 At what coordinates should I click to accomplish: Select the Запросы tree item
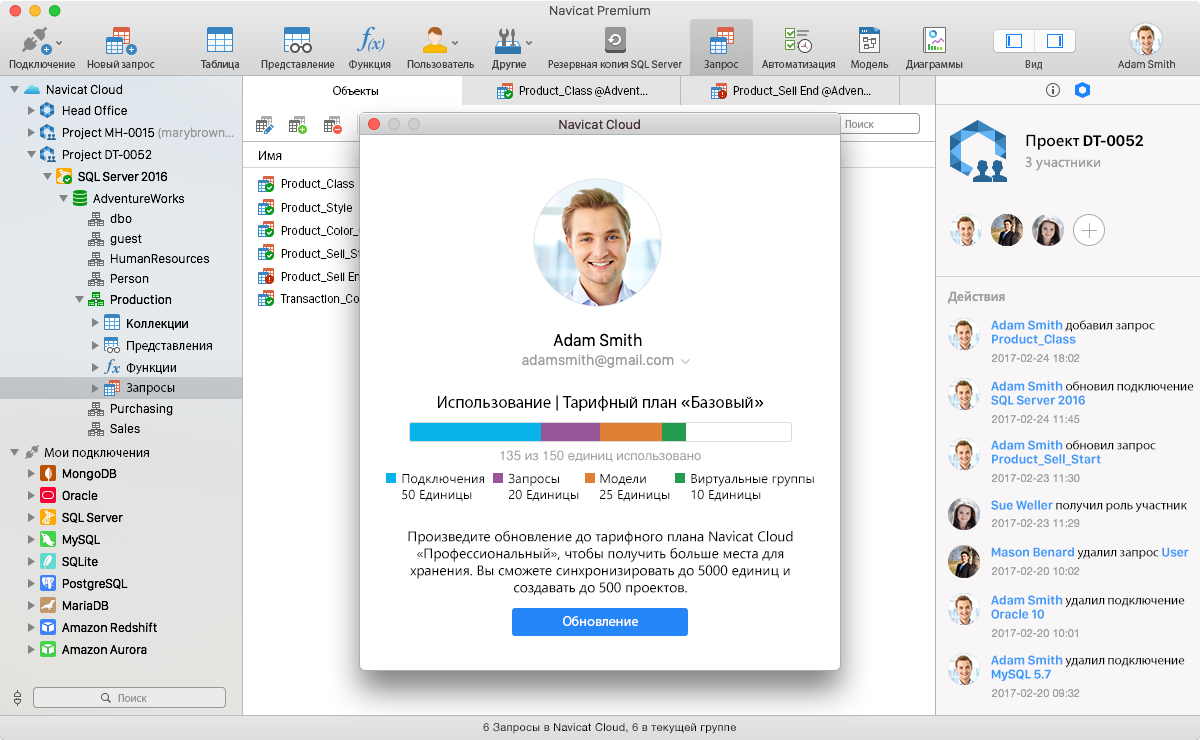[x=121, y=387]
